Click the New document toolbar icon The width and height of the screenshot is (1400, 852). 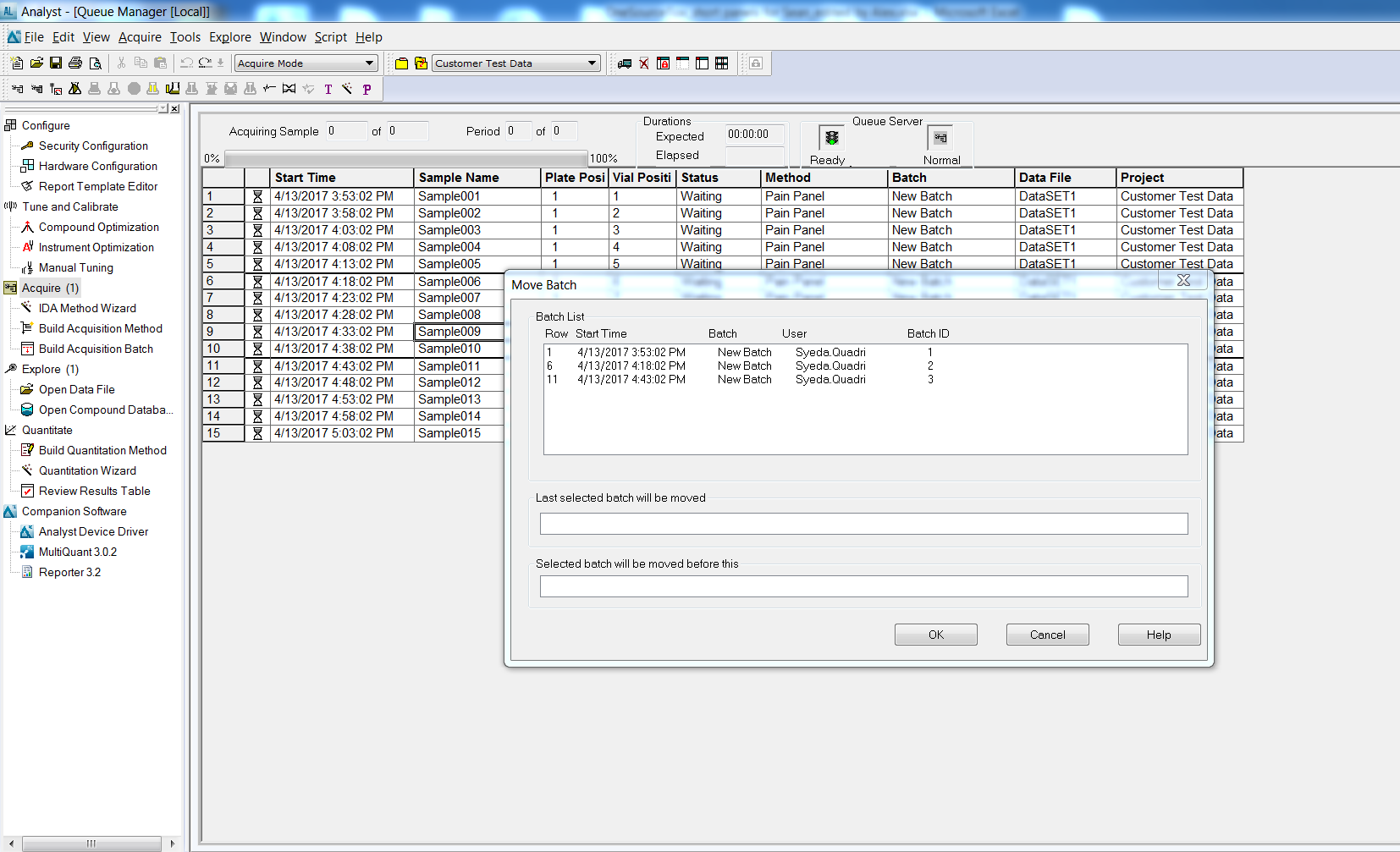coord(17,63)
